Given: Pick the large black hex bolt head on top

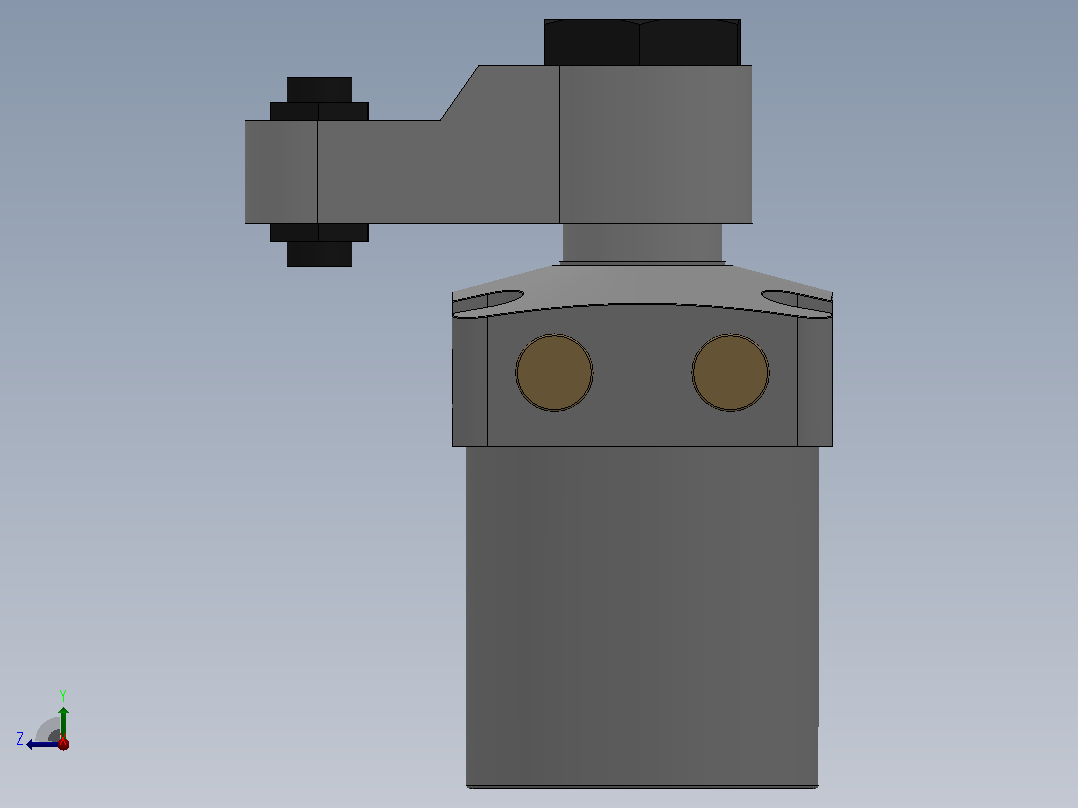Looking at the screenshot, I should (x=642, y=43).
